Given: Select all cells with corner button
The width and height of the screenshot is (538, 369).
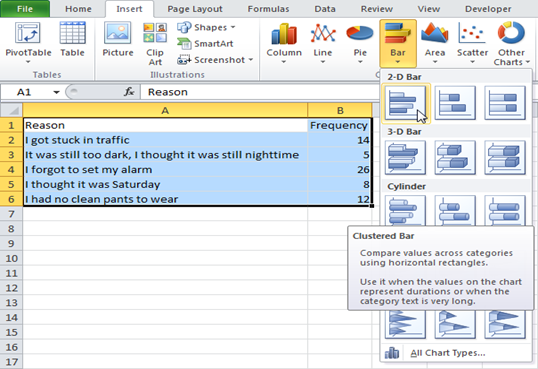Looking at the screenshot, I should pyautogui.click(x=11, y=110).
